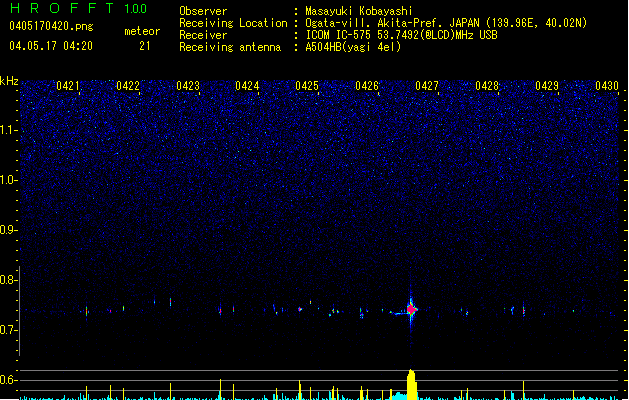Click the observer name Masayuki Kobayashi
Viewport: 629px width, 400px height.
click(359, 11)
